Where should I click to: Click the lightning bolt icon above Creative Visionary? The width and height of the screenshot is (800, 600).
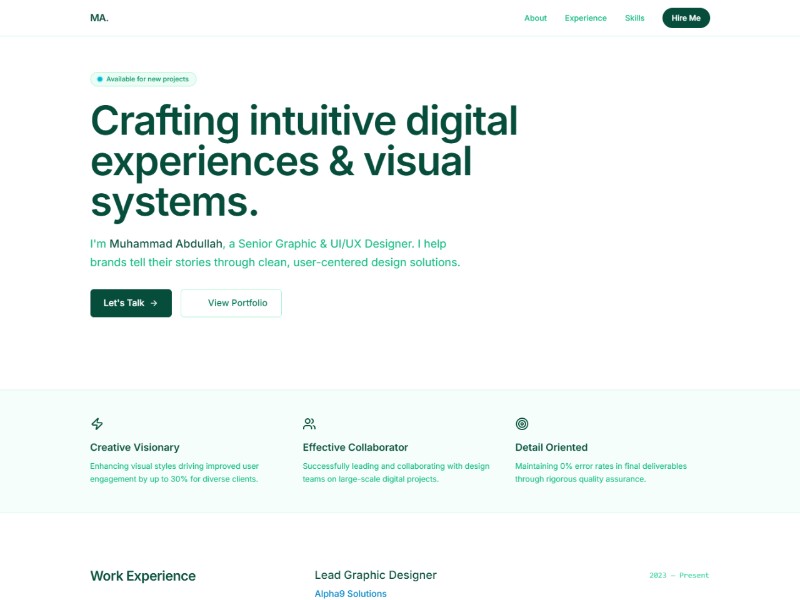point(97,424)
